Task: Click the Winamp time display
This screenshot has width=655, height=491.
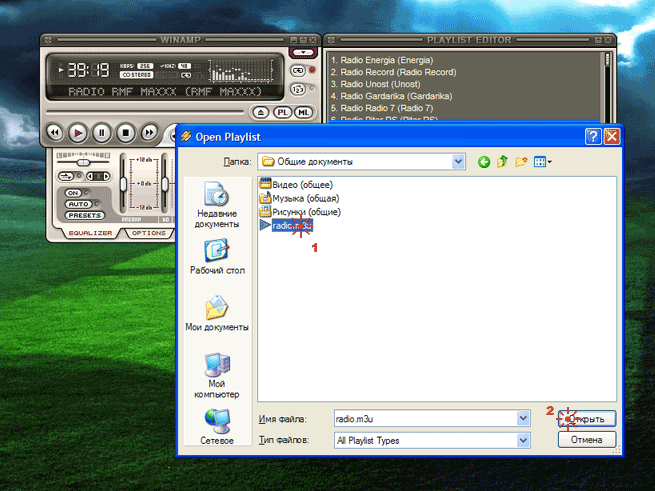Action: coord(88,70)
